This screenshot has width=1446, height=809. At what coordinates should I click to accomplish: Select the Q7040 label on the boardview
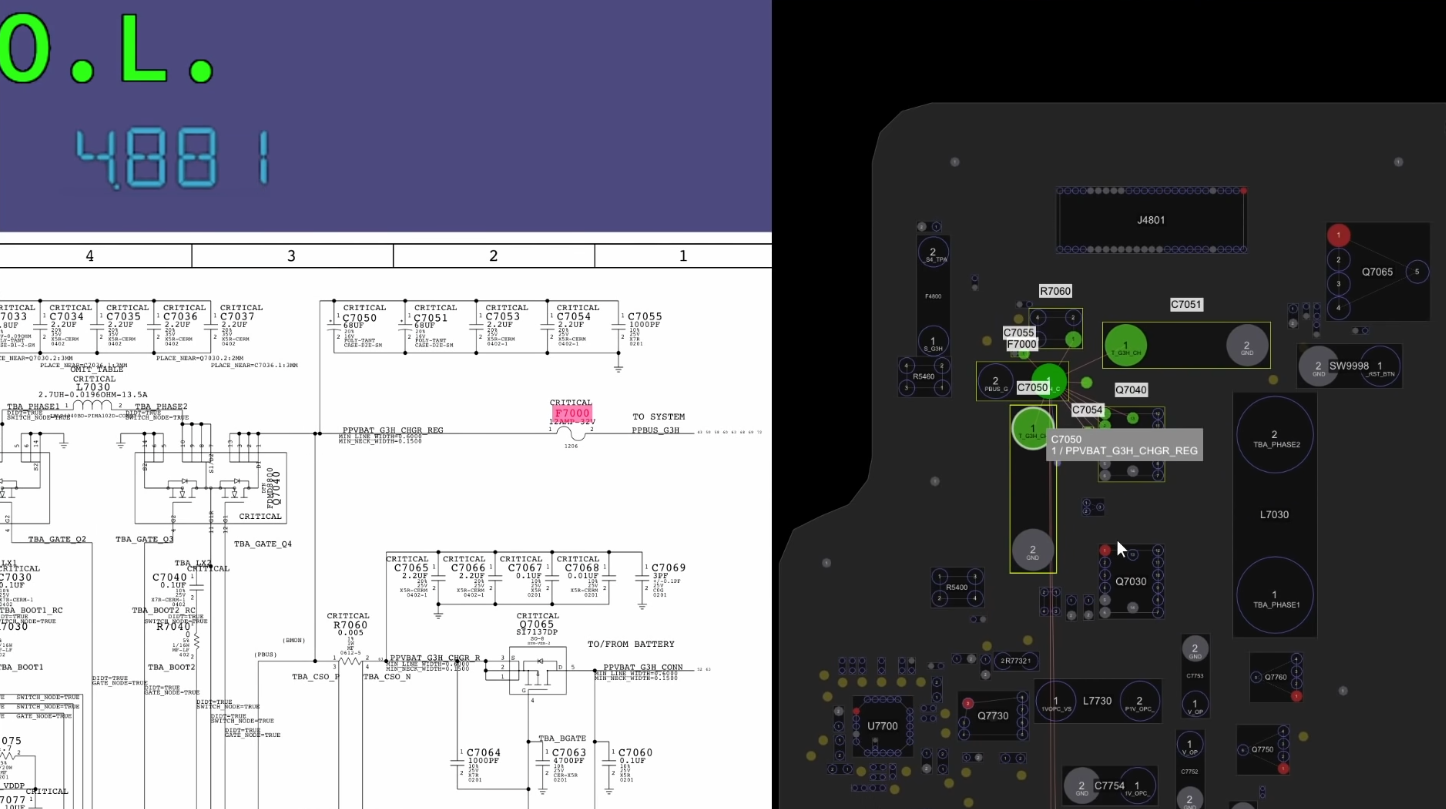tap(1131, 390)
